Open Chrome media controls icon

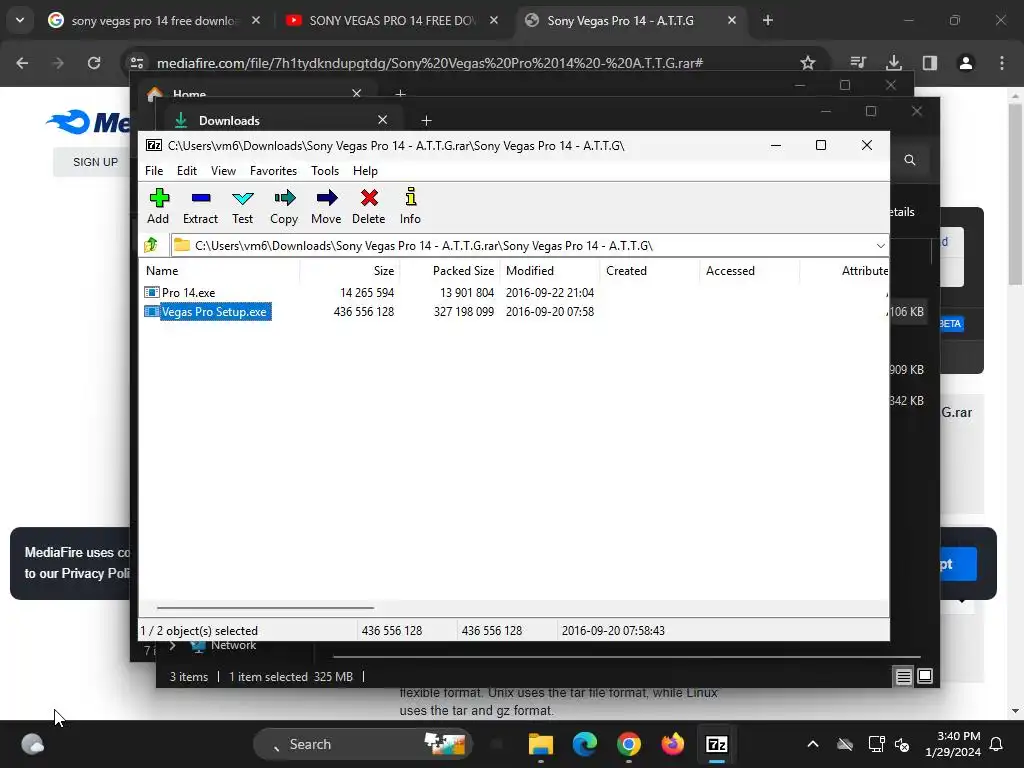pyautogui.click(x=858, y=63)
